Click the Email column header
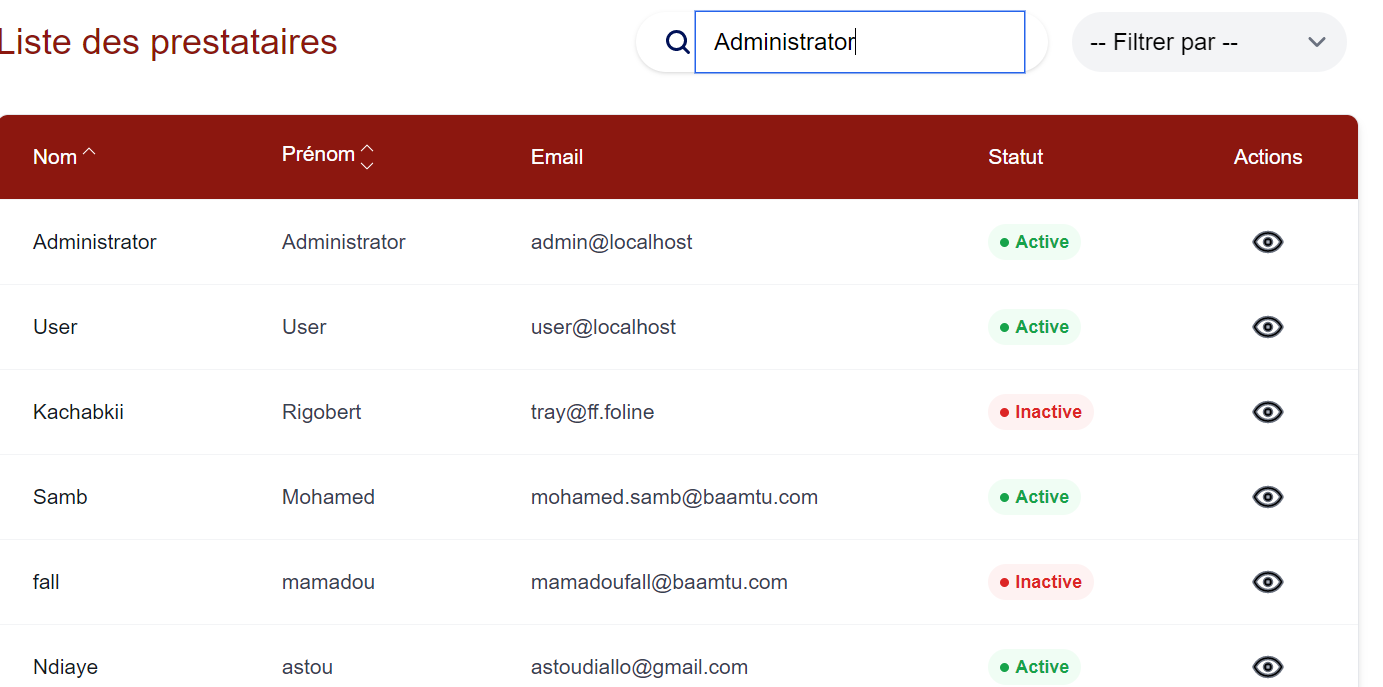The height and width of the screenshot is (687, 1383). pyautogui.click(x=557, y=157)
